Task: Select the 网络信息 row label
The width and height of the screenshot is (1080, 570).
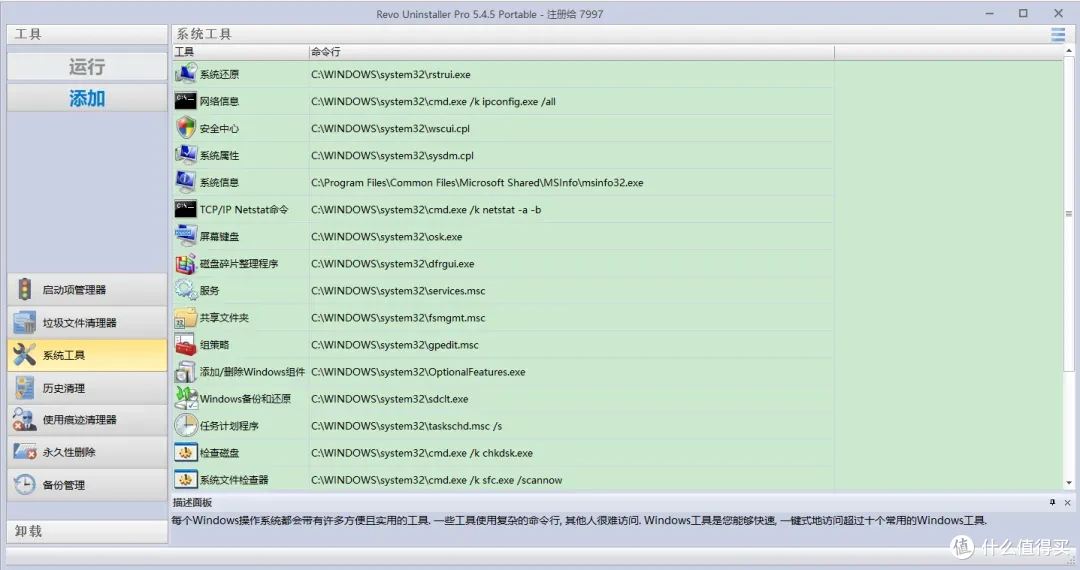Action: pos(219,101)
